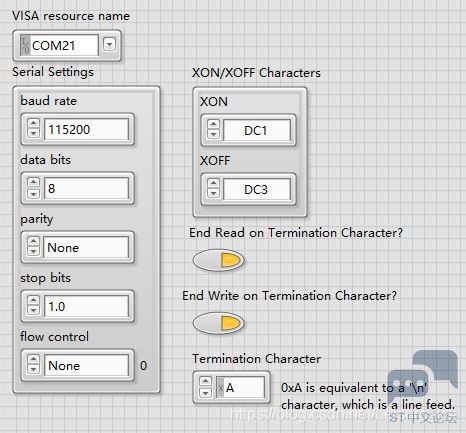Select the parity None field
Screen dimensions: 466x433
86,247
